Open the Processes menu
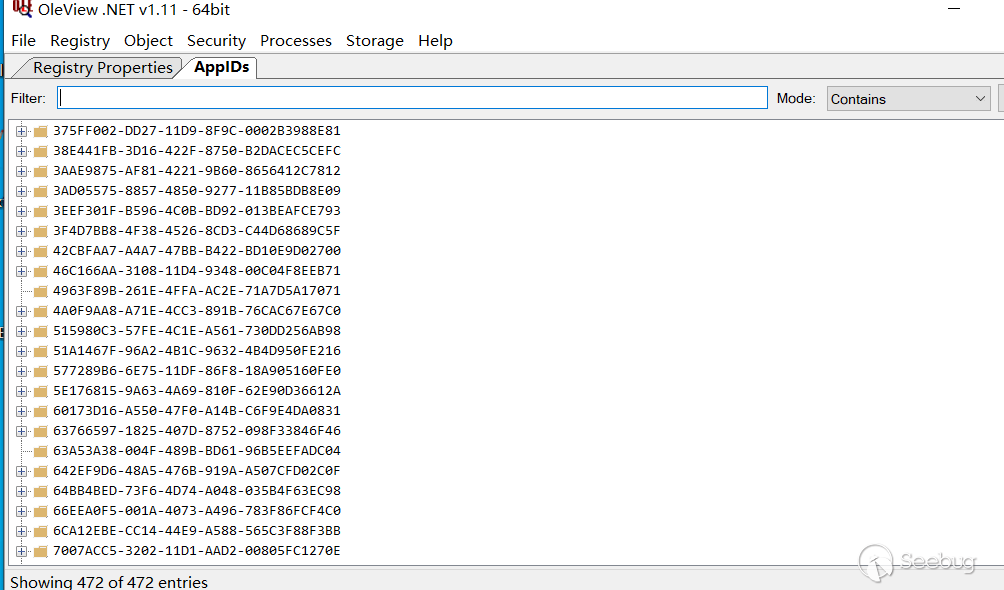1004x590 pixels. click(295, 41)
